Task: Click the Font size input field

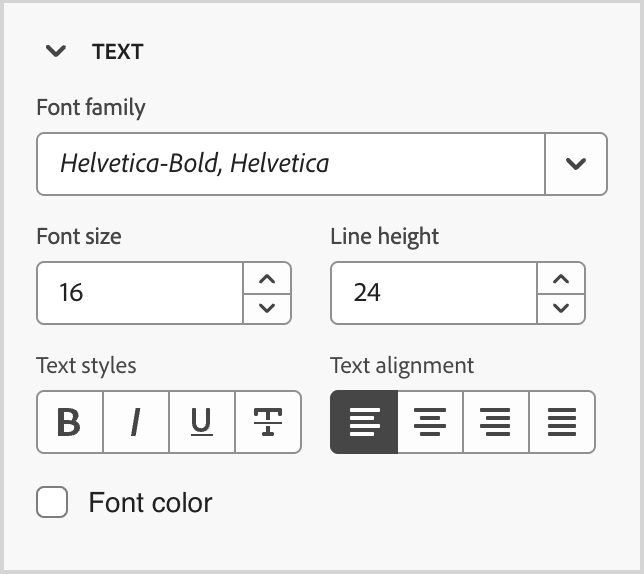Action: tap(140, 293)
